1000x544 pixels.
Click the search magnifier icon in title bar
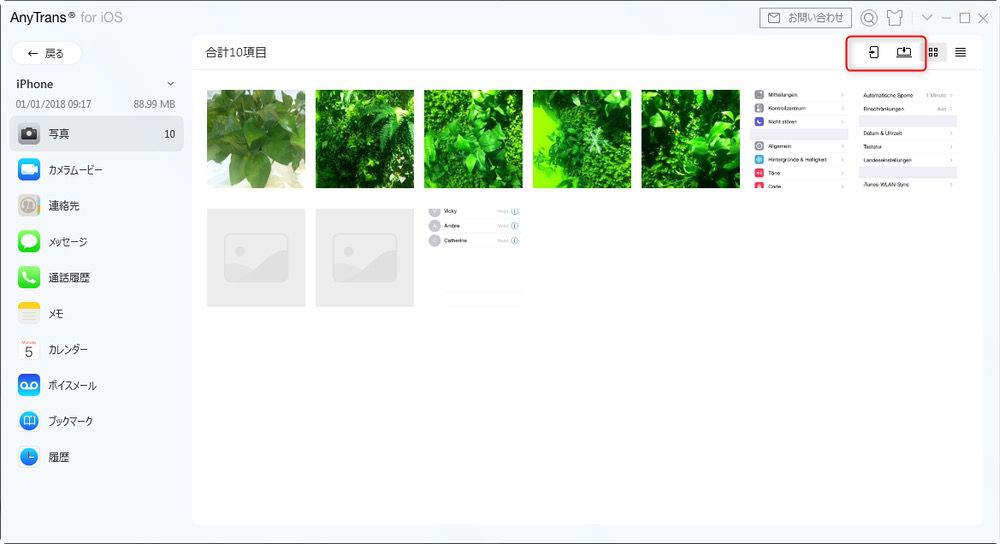[868, 18]
